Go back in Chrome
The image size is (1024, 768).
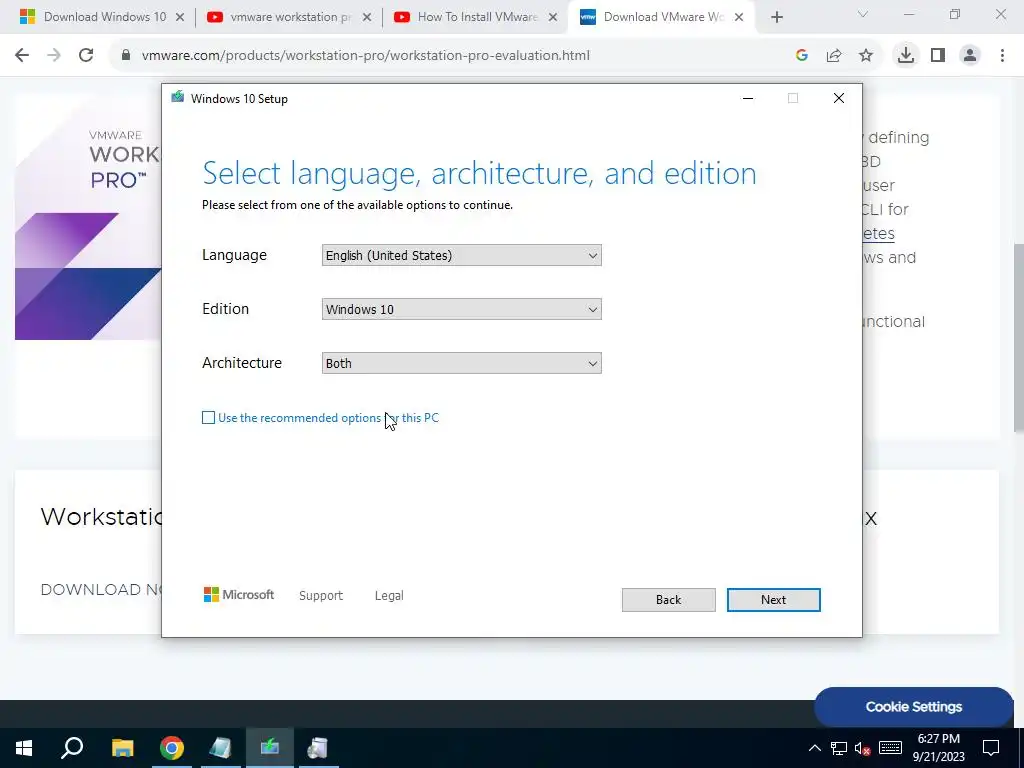[x=22, y=56]
